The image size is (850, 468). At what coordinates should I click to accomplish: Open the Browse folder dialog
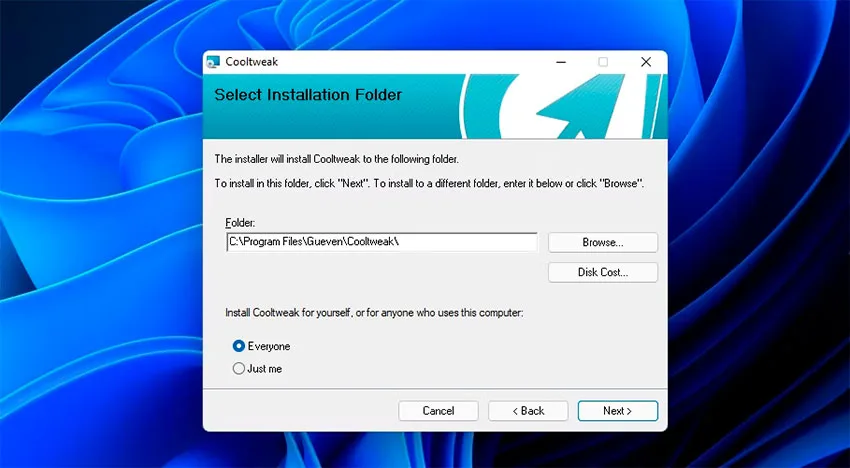[x=603, y=242]
